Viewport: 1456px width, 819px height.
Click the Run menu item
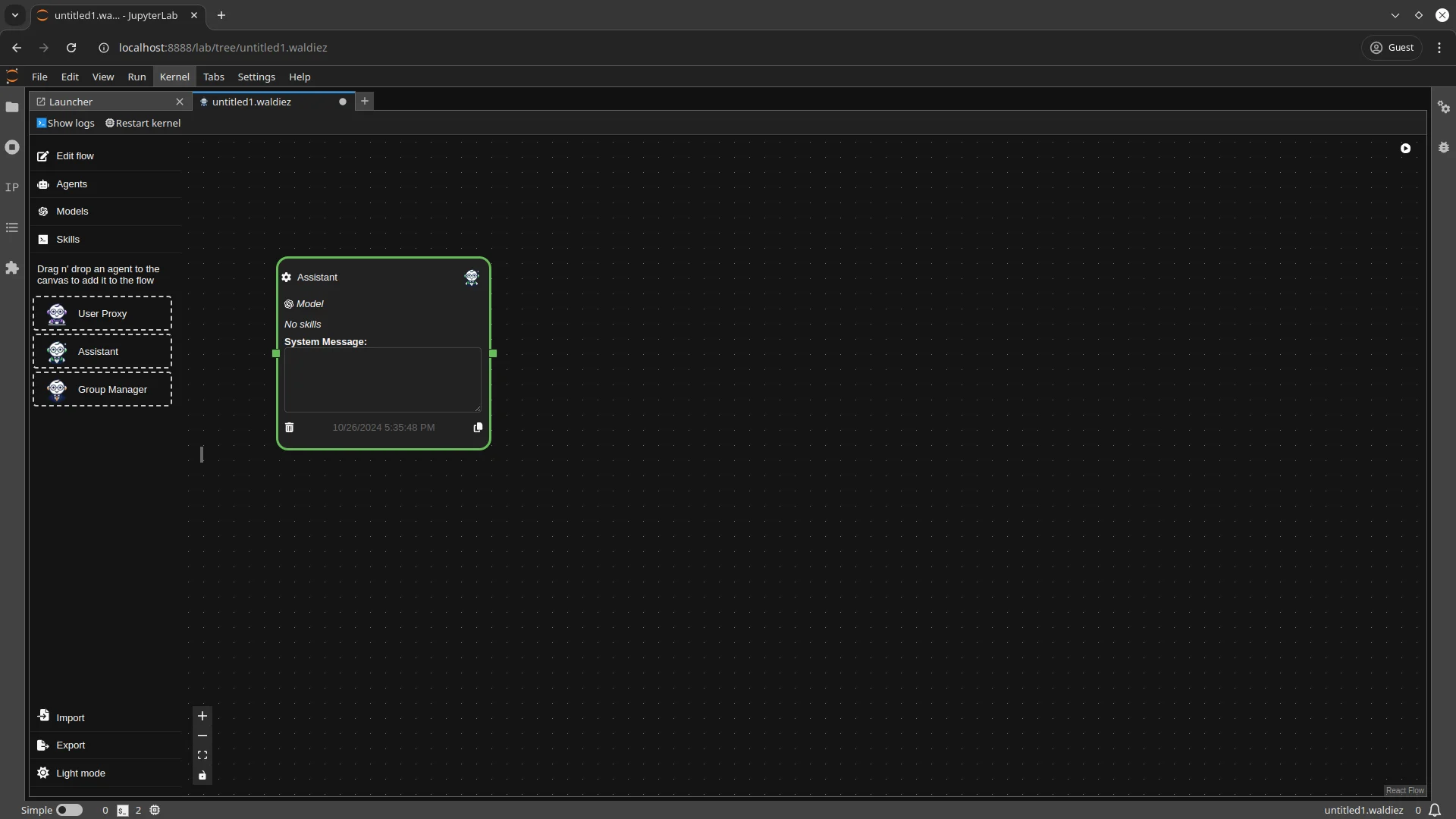coord(137,76)
